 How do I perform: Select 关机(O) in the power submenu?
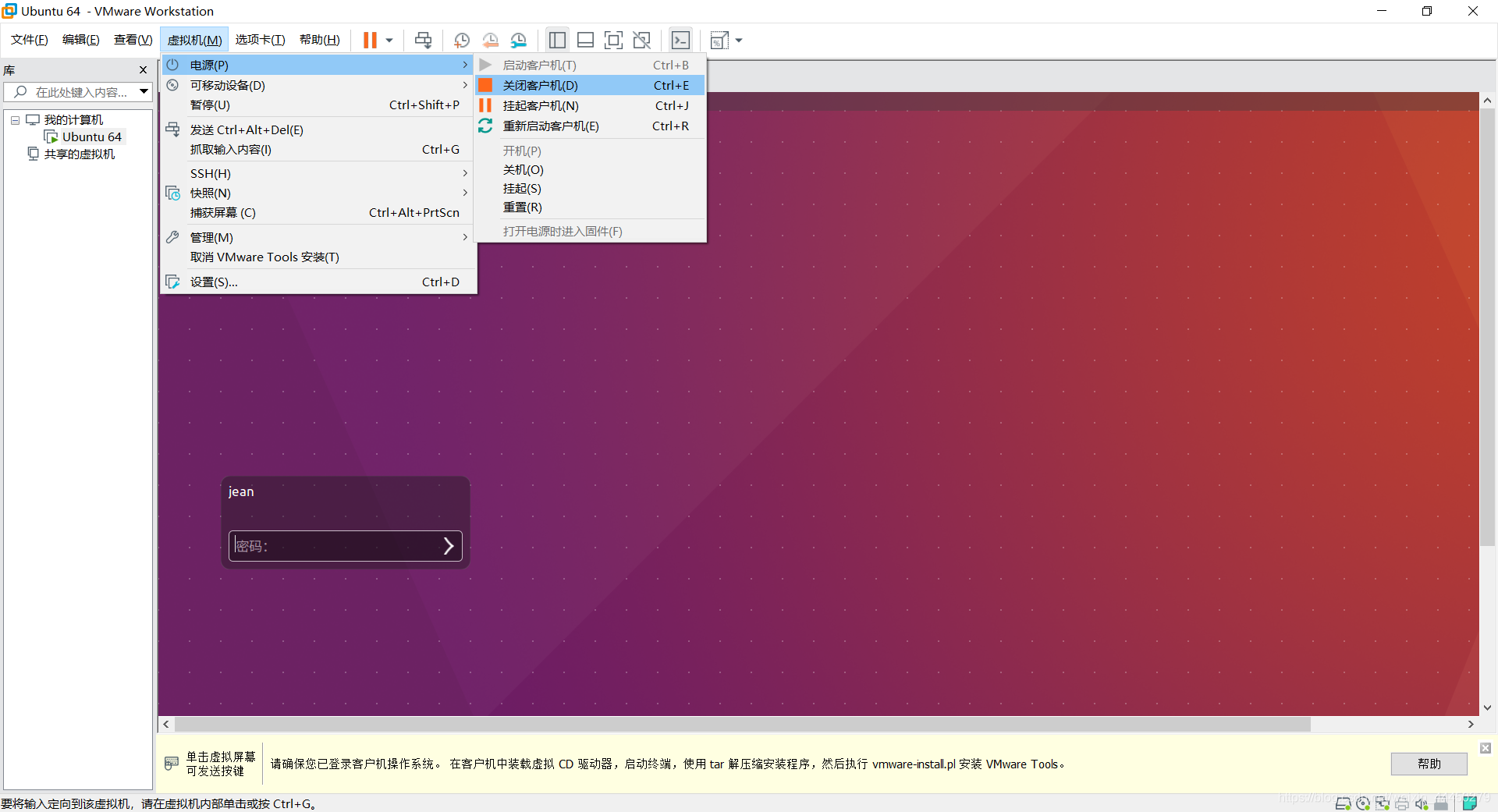[x=591, y=169]
